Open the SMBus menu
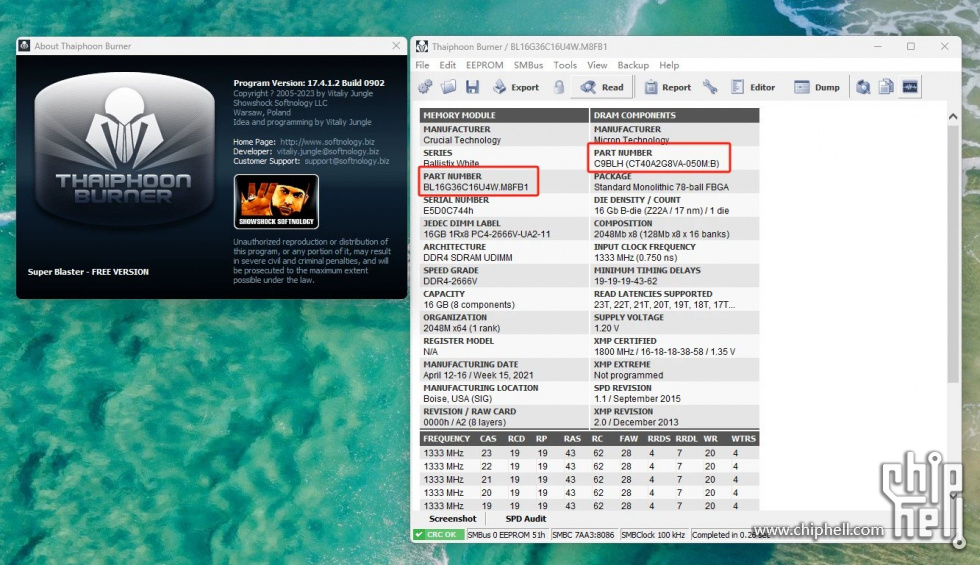Screen dimensions: 980x565 (528, 65)
